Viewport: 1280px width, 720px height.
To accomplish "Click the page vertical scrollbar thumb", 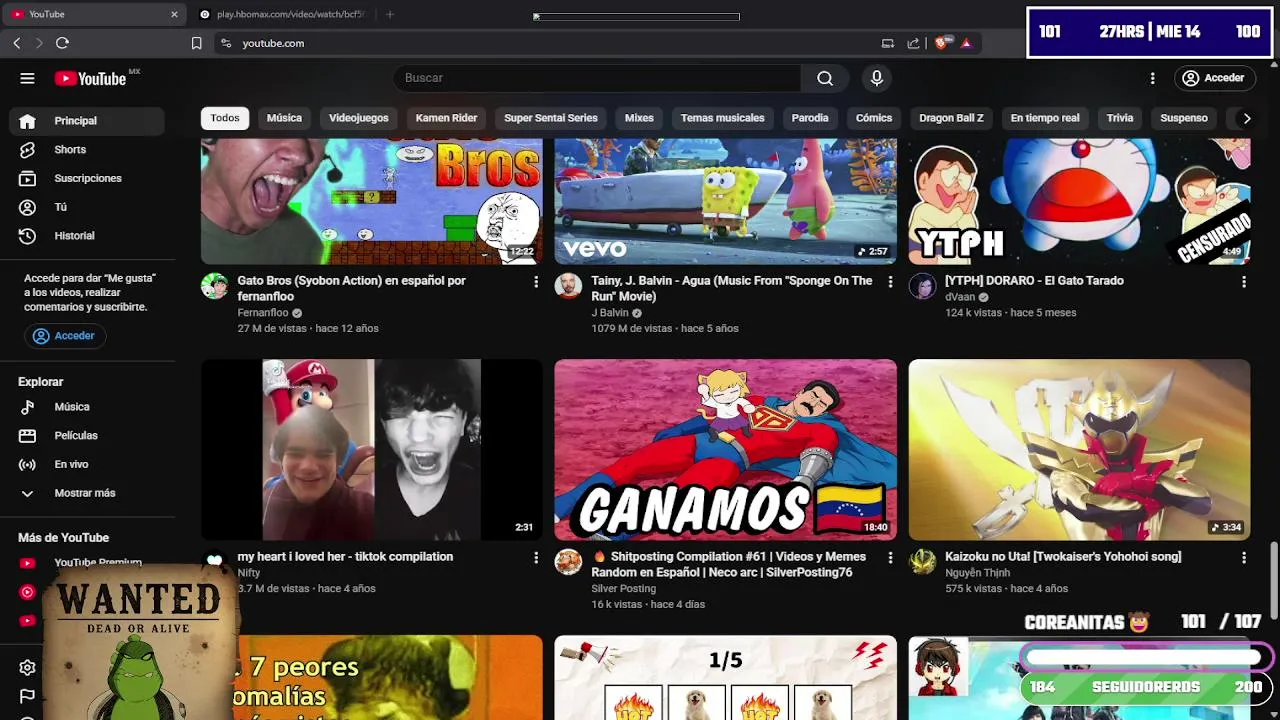I will pos(1274,580).
